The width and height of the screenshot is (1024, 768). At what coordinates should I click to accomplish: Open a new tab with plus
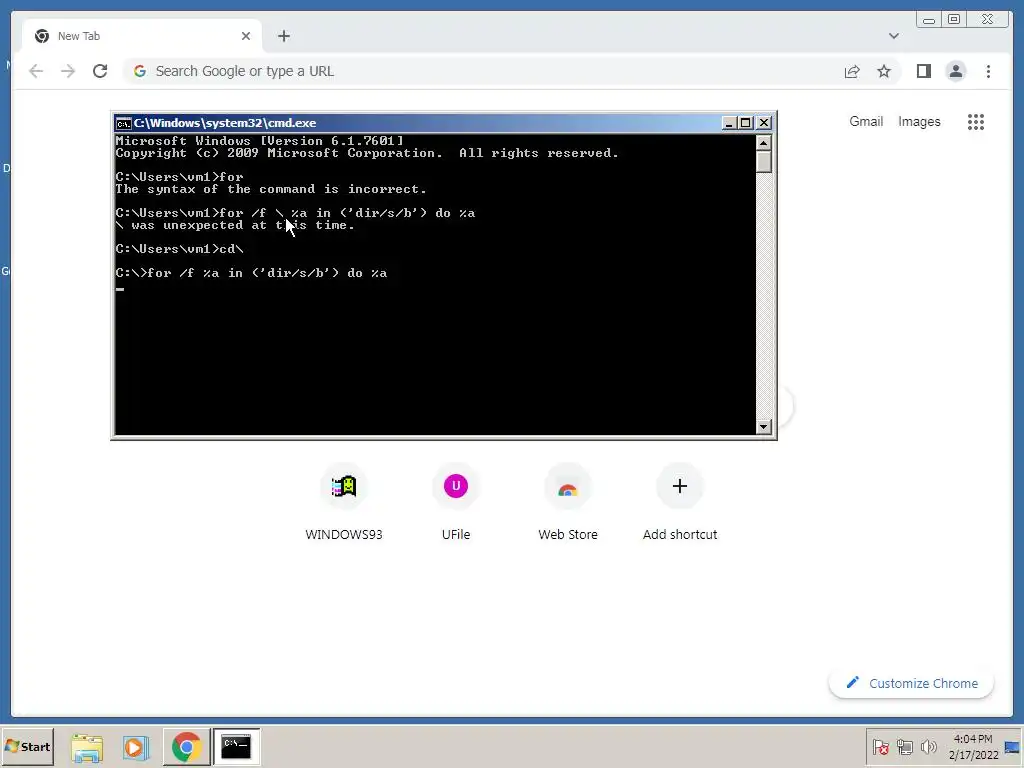pos(283,36)
